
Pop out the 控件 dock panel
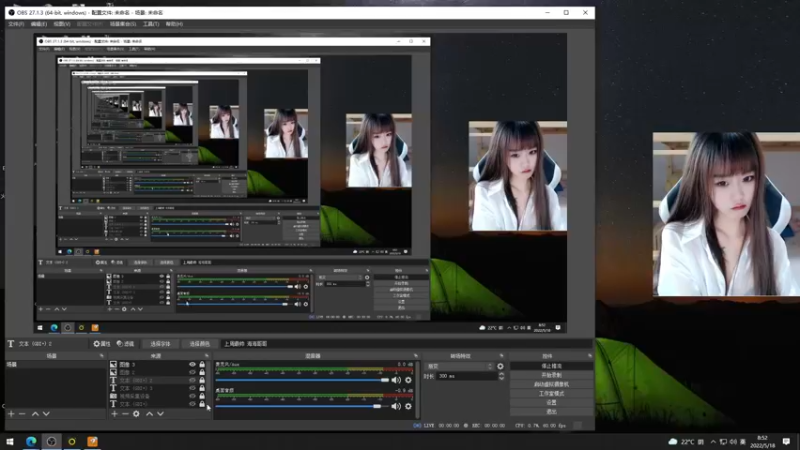[x=590, y=356]
